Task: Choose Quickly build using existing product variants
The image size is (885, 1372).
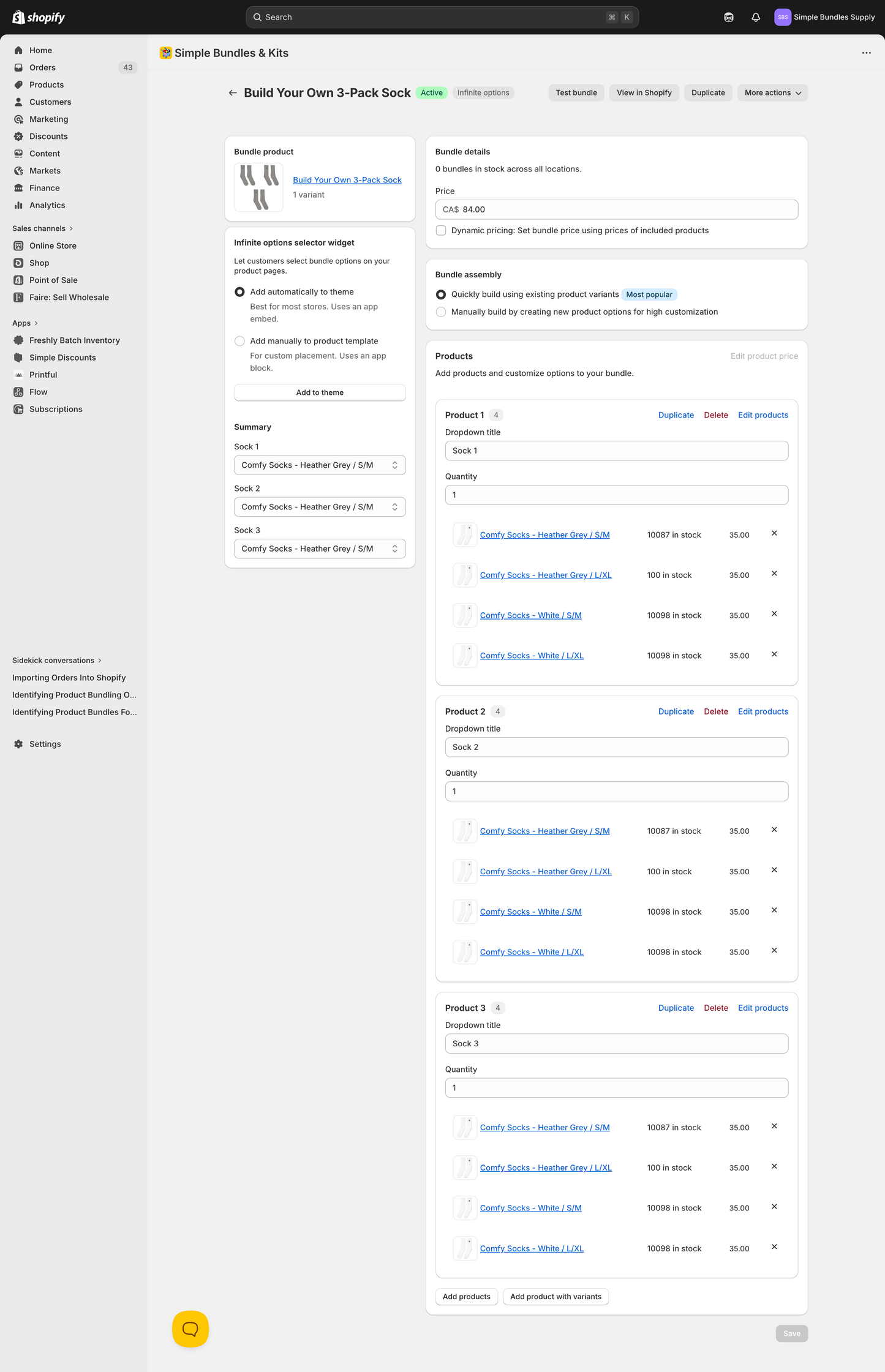Action: pyautogui.click(x=441, y=294)
